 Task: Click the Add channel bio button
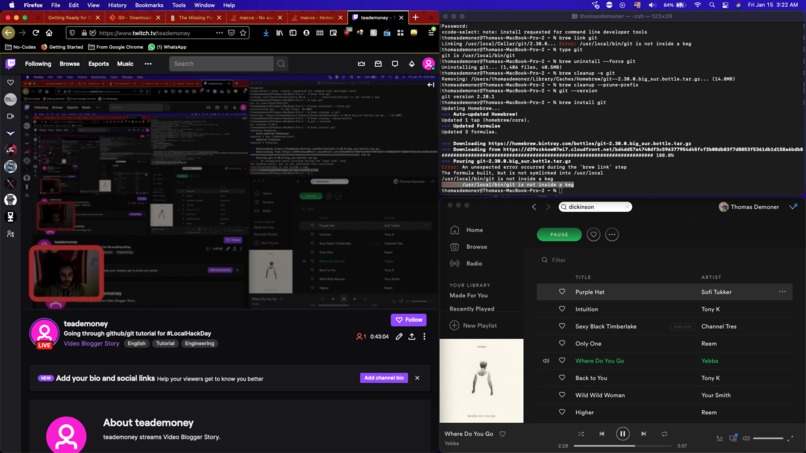tap(384, 378)
